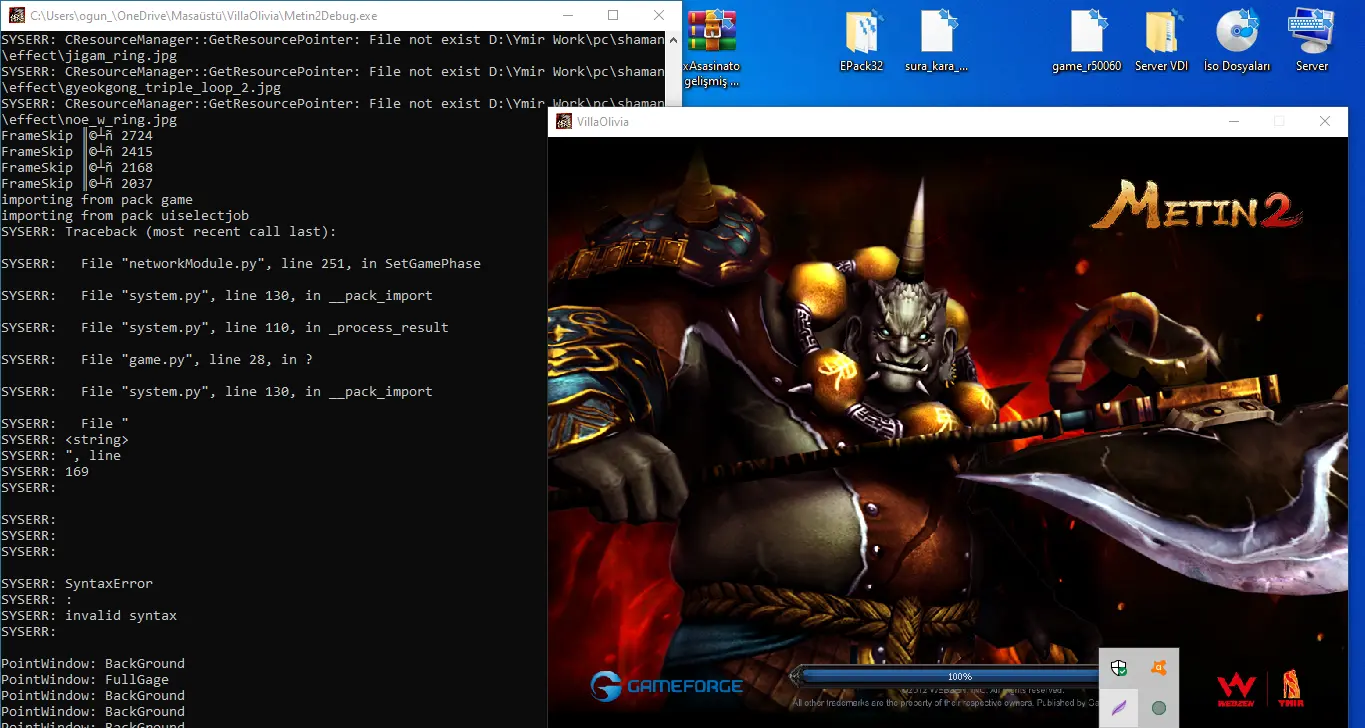Image resolution: width=1365 pixels, height=728 pixels.
Task: Close the Metin2Debug.exe console window
Action: 659,16
